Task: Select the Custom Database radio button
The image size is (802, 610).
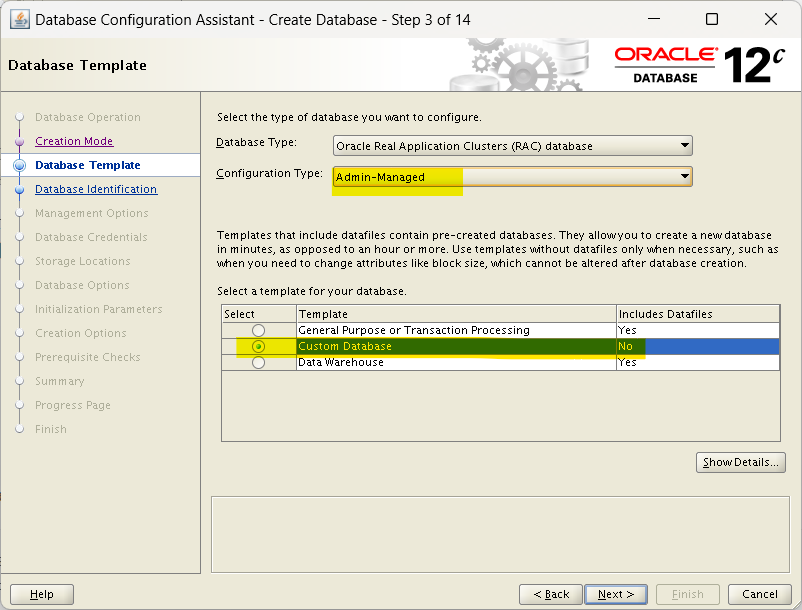Action: tap(258, 346)
